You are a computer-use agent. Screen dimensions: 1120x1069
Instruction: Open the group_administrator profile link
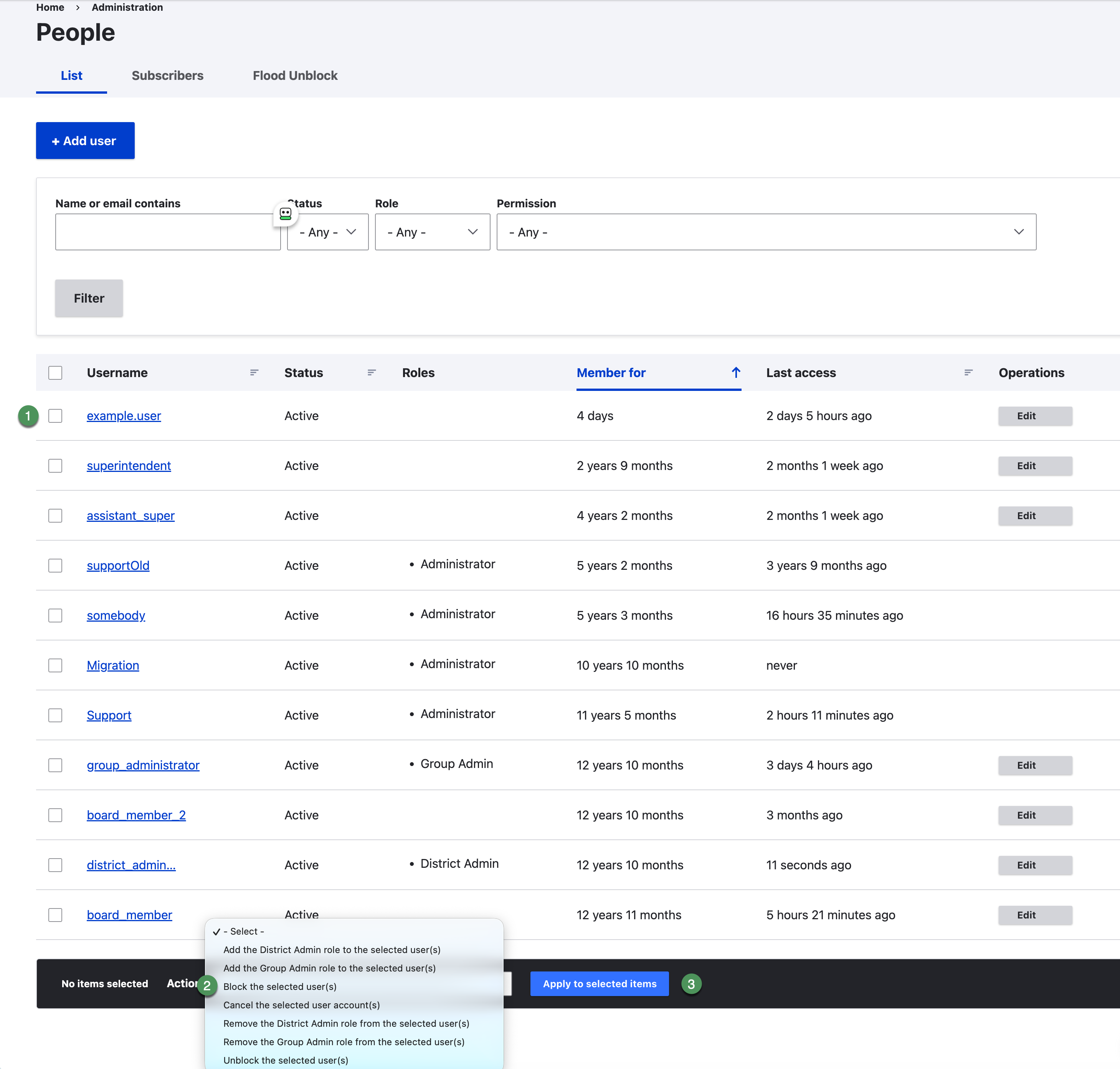coord(143,765)
